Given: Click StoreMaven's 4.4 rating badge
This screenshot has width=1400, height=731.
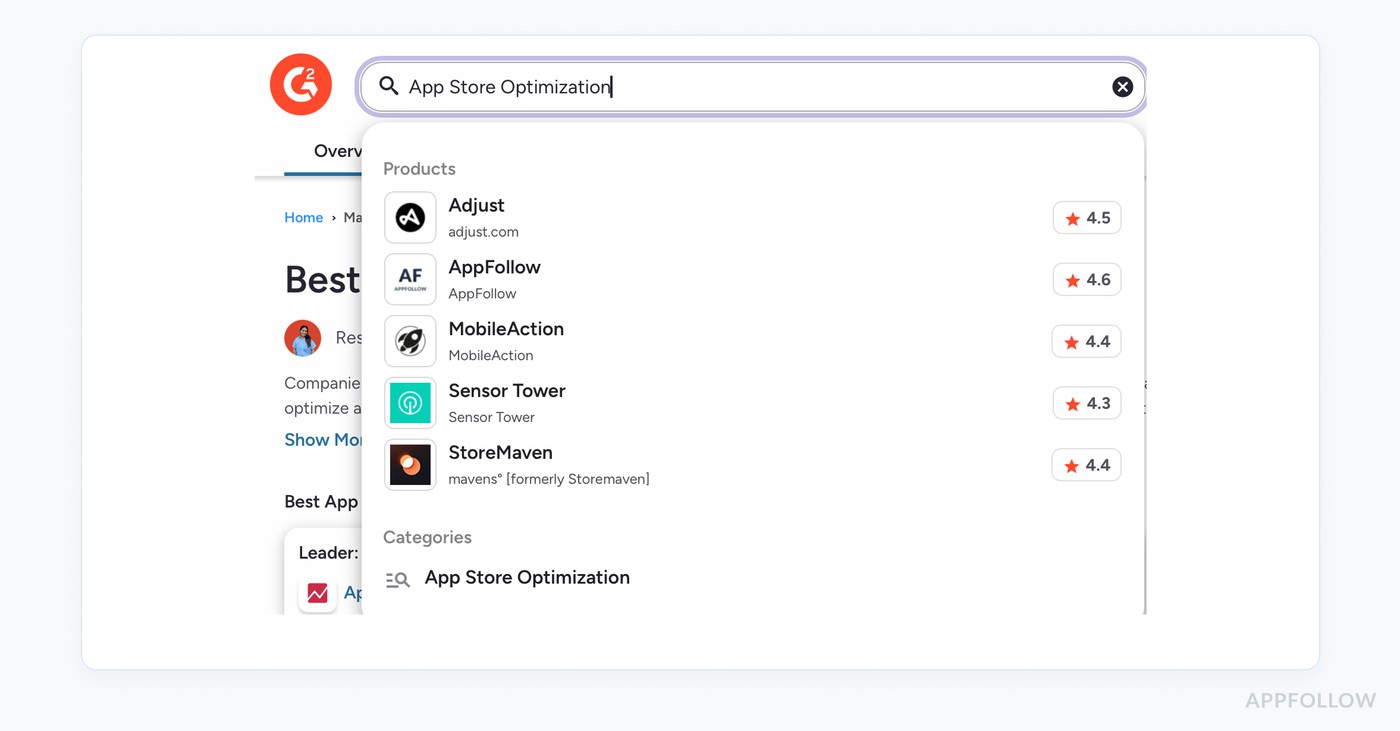Looking at the screenshot, I should tap(1086, 466).
